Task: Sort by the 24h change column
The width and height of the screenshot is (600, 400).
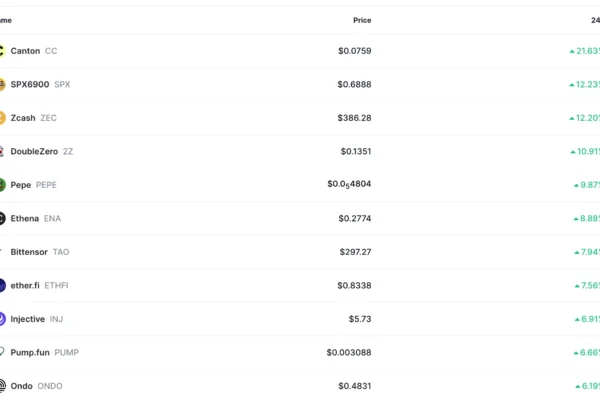Action: (x=594, y=20)
